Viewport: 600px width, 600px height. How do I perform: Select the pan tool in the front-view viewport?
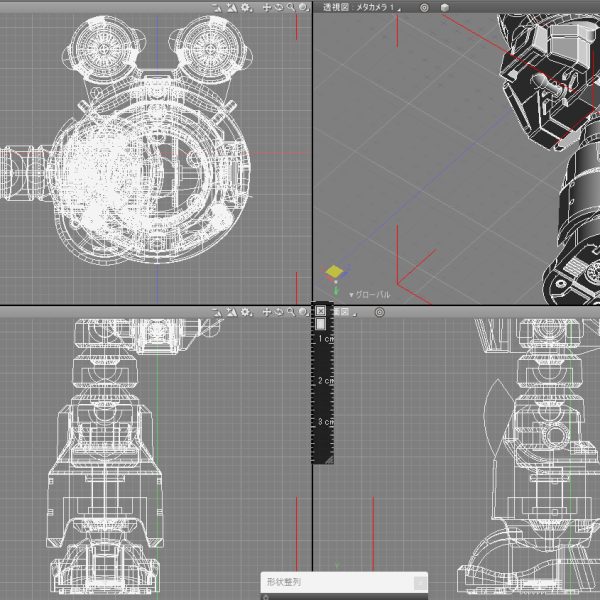pos(266,313)
